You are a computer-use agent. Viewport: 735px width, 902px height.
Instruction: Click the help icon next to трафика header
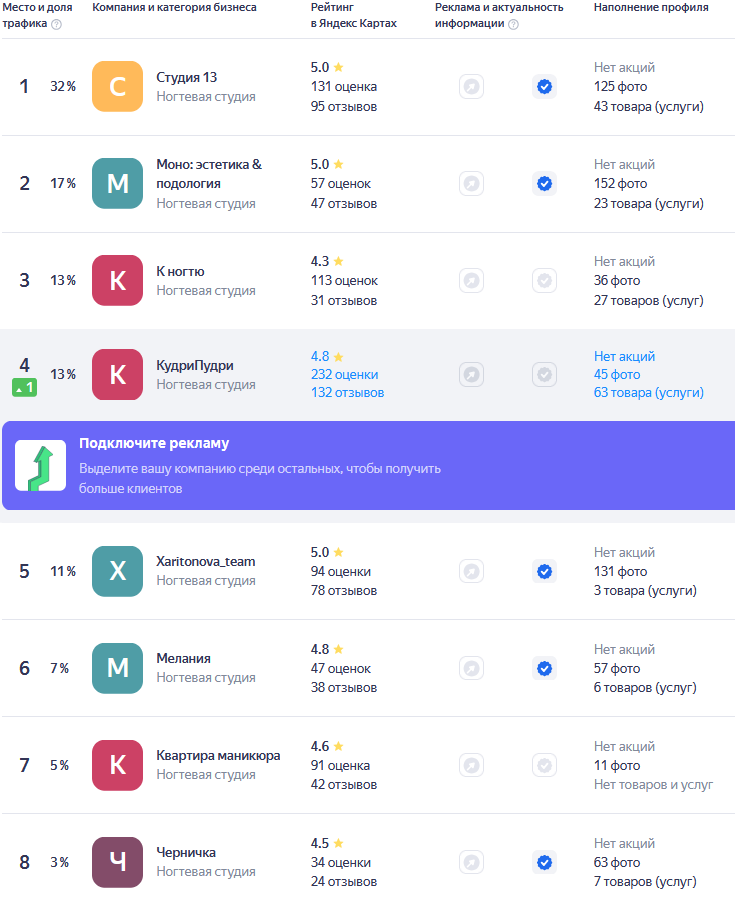coord(56,24)
